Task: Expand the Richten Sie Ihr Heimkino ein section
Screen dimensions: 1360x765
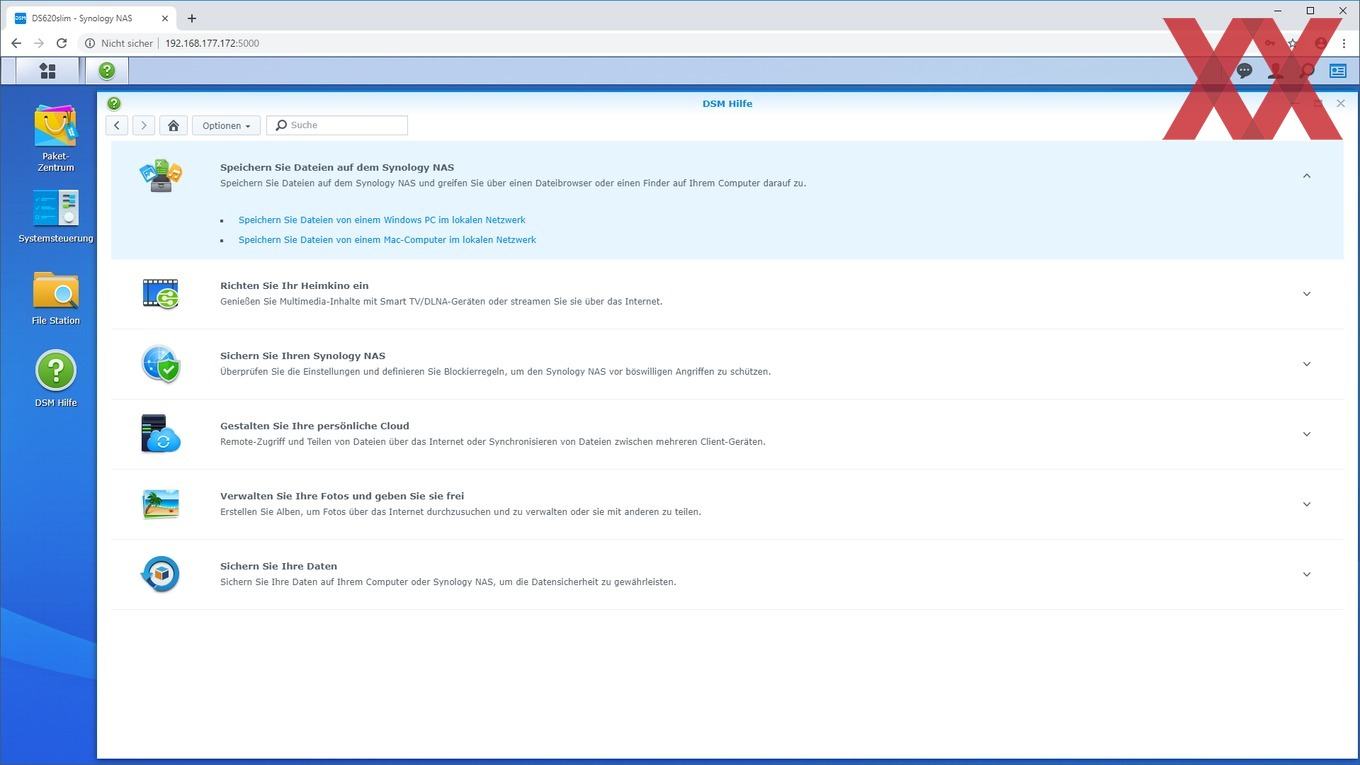Action: pos(1306,294)
